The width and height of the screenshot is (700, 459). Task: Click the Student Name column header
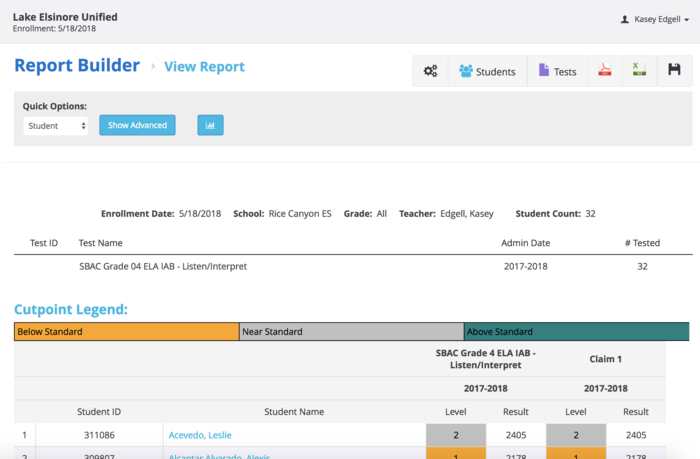click(294, 411)
